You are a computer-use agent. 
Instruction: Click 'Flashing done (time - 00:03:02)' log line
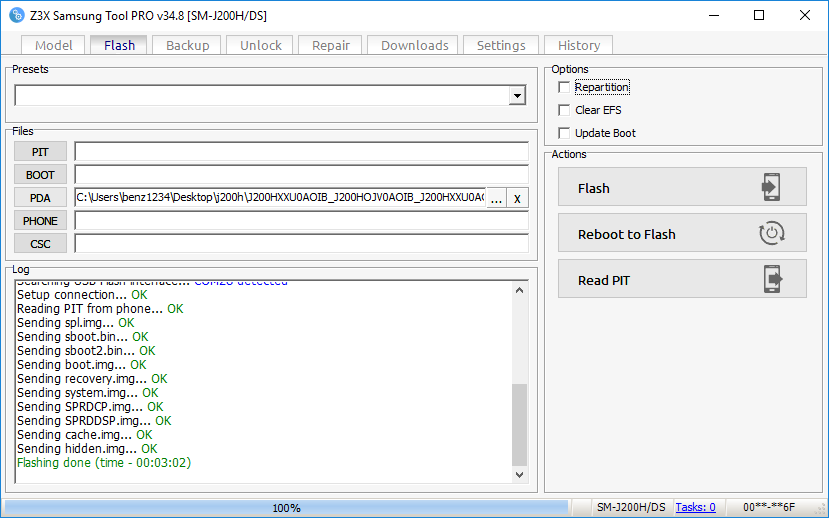pos(104,462)
